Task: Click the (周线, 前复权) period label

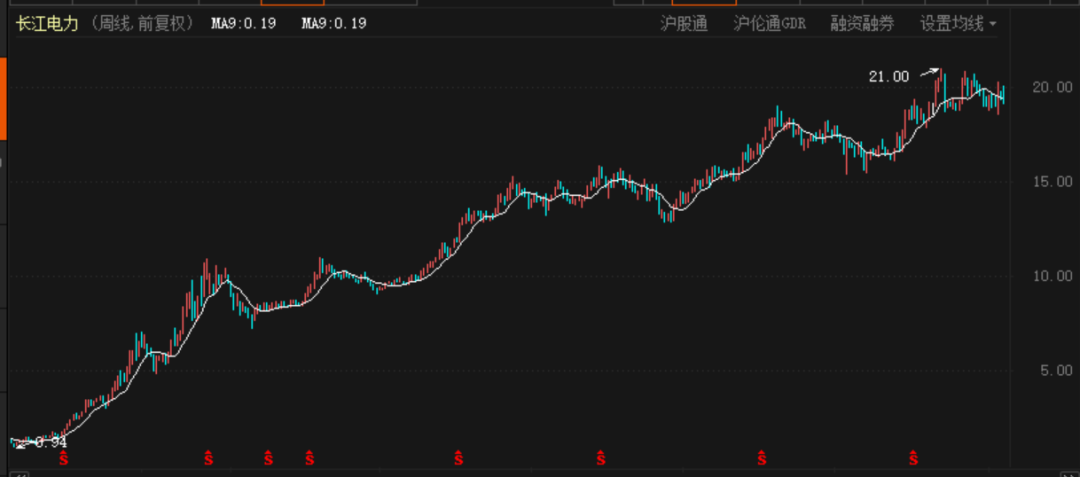Action: click(143, 23)
